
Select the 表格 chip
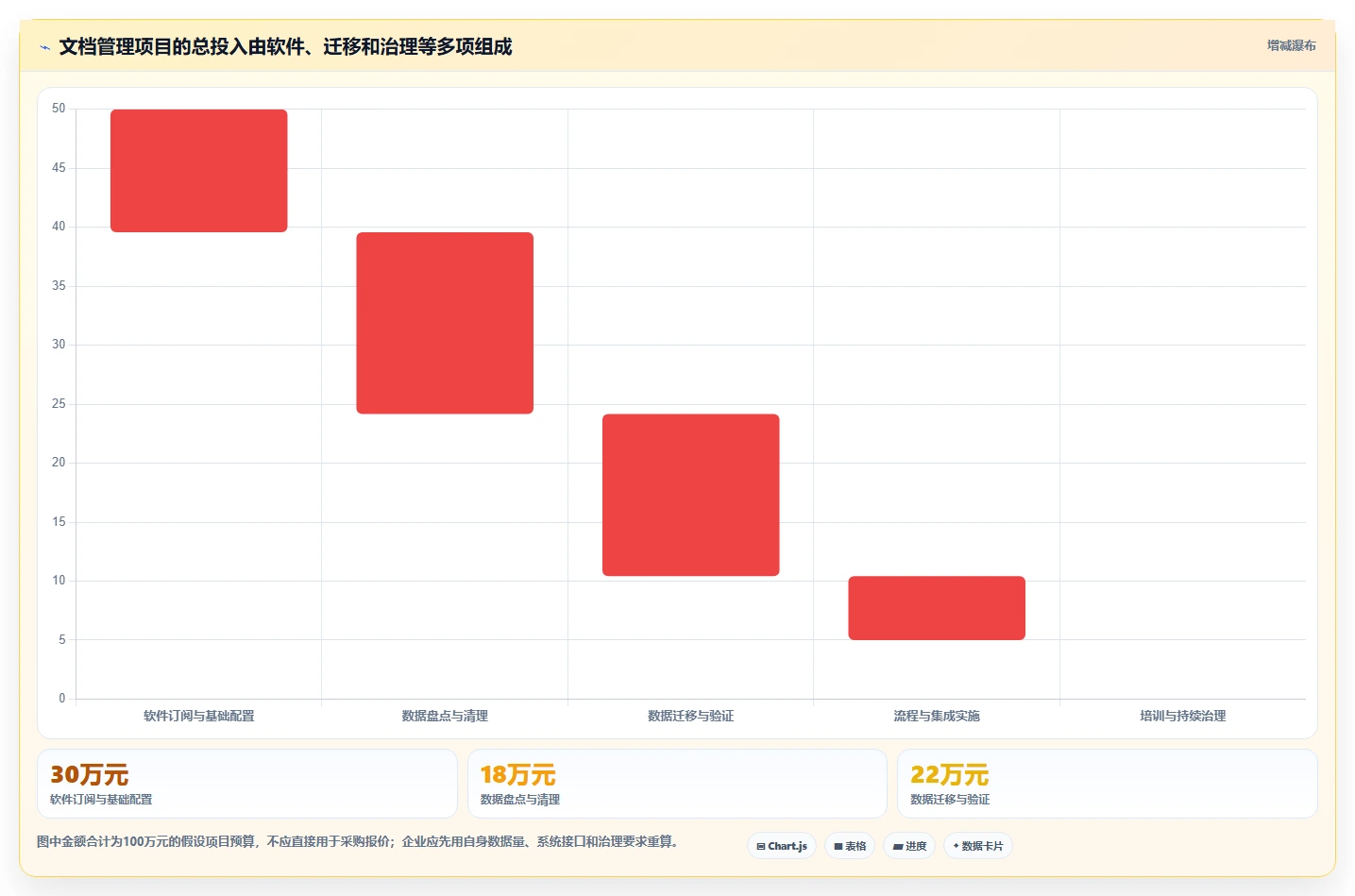(850, 846)
